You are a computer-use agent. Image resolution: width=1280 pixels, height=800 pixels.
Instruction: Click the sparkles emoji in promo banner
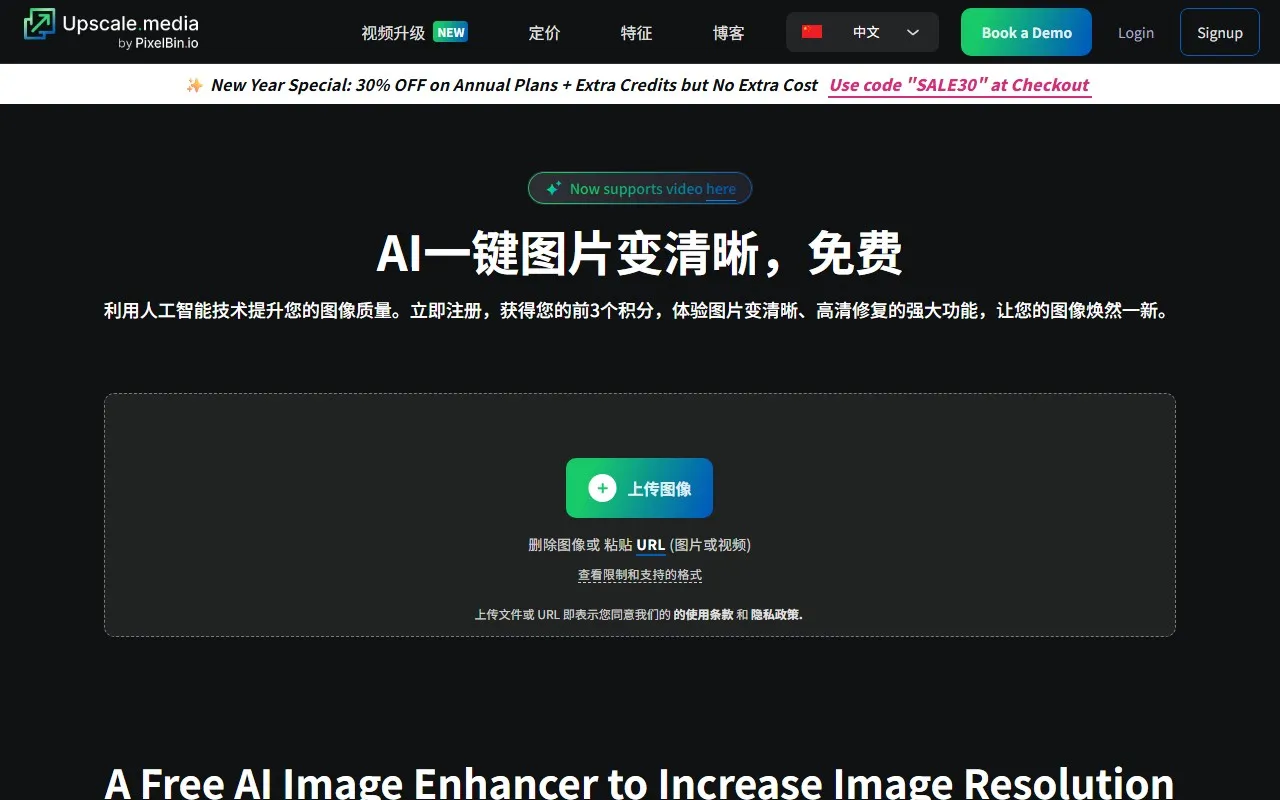(194, 85)
